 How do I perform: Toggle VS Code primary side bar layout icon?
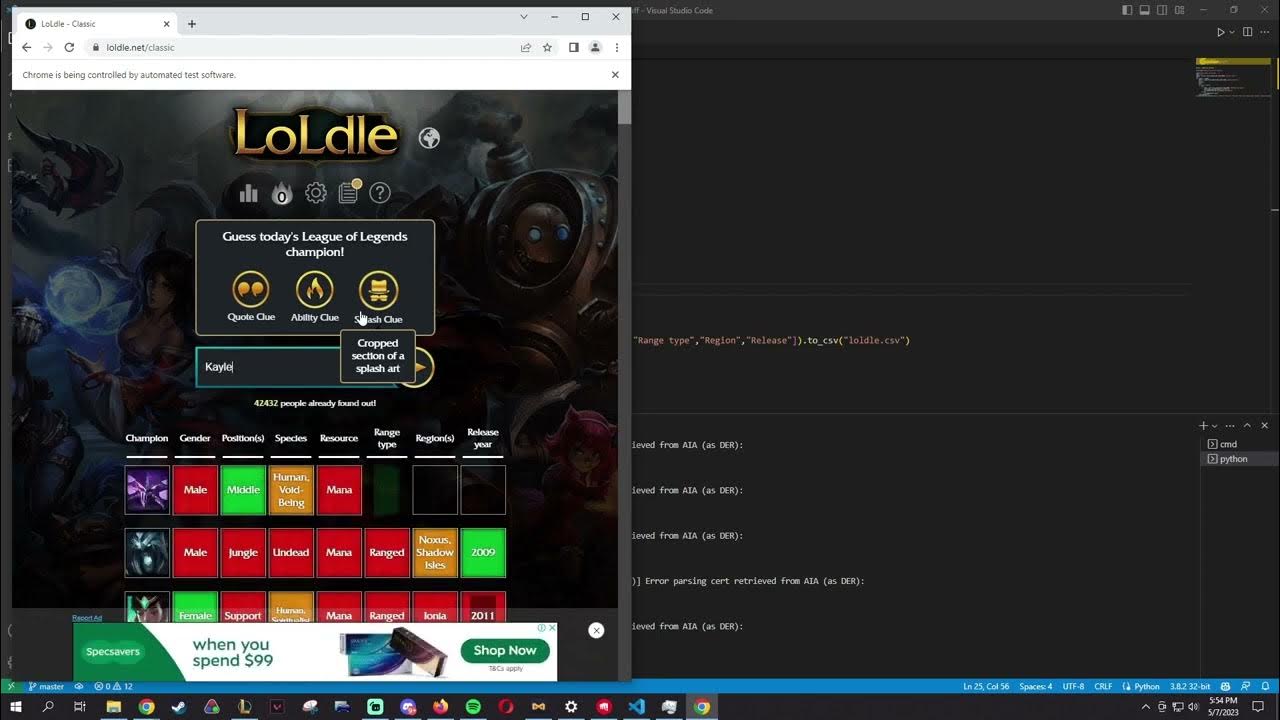click(x=1127, y=10)
